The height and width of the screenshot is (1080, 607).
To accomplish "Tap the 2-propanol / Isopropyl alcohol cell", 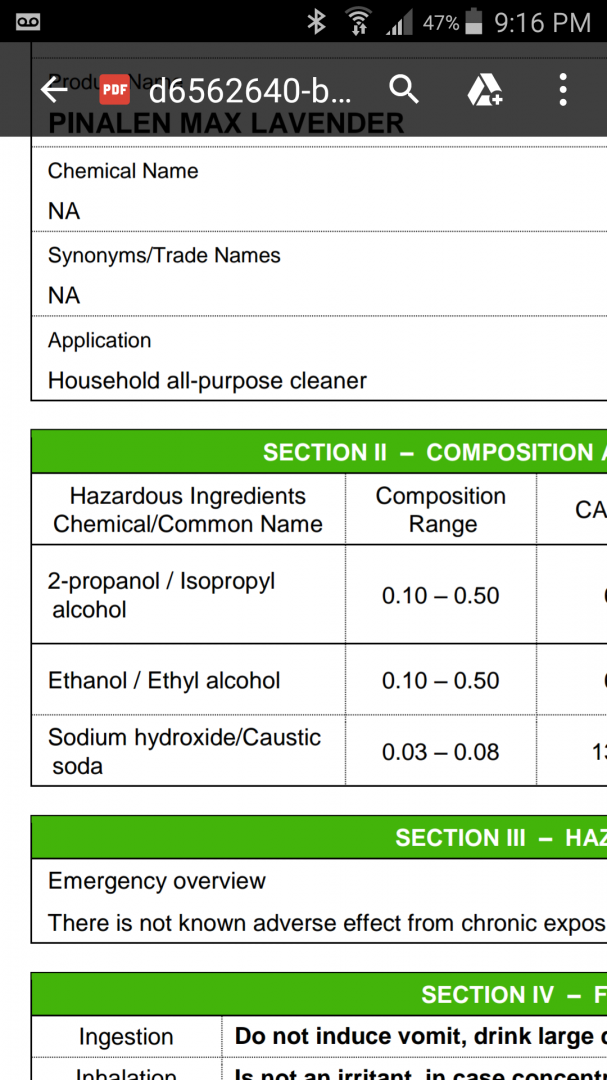I will 162,595.
